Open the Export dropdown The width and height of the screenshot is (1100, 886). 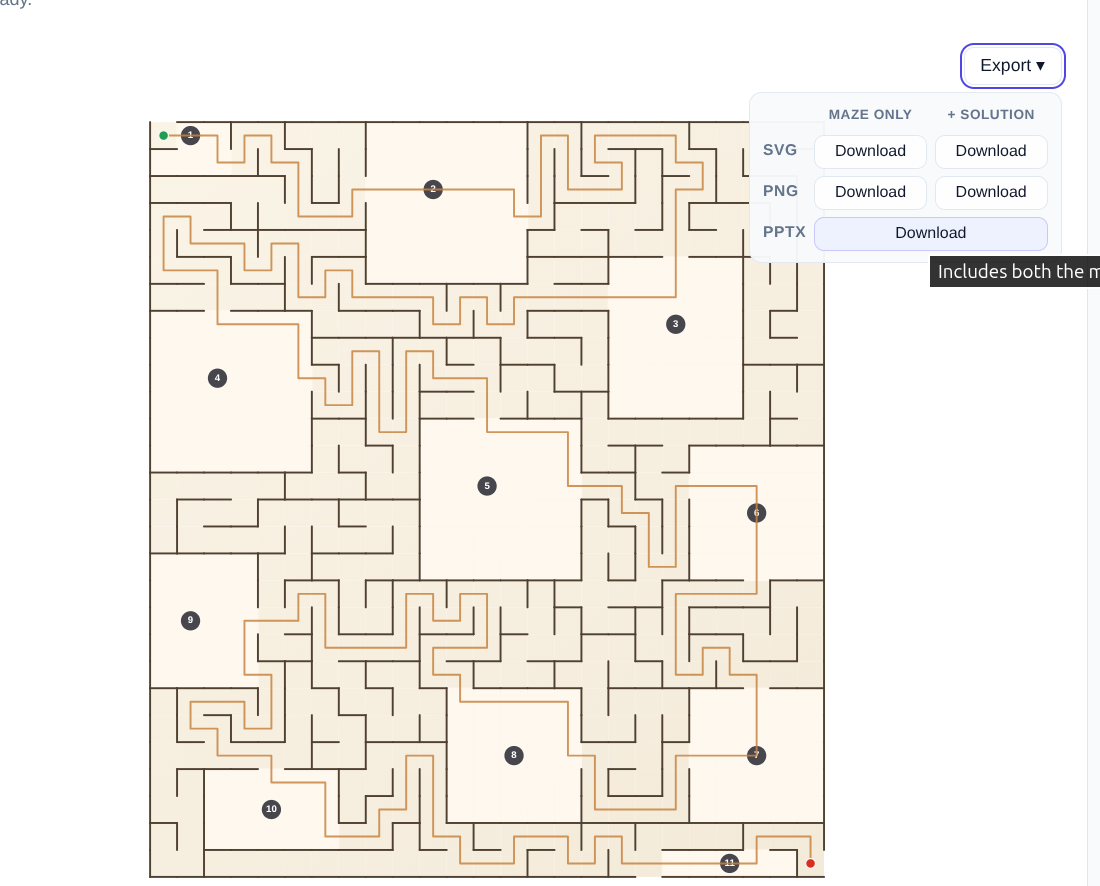1012,65
